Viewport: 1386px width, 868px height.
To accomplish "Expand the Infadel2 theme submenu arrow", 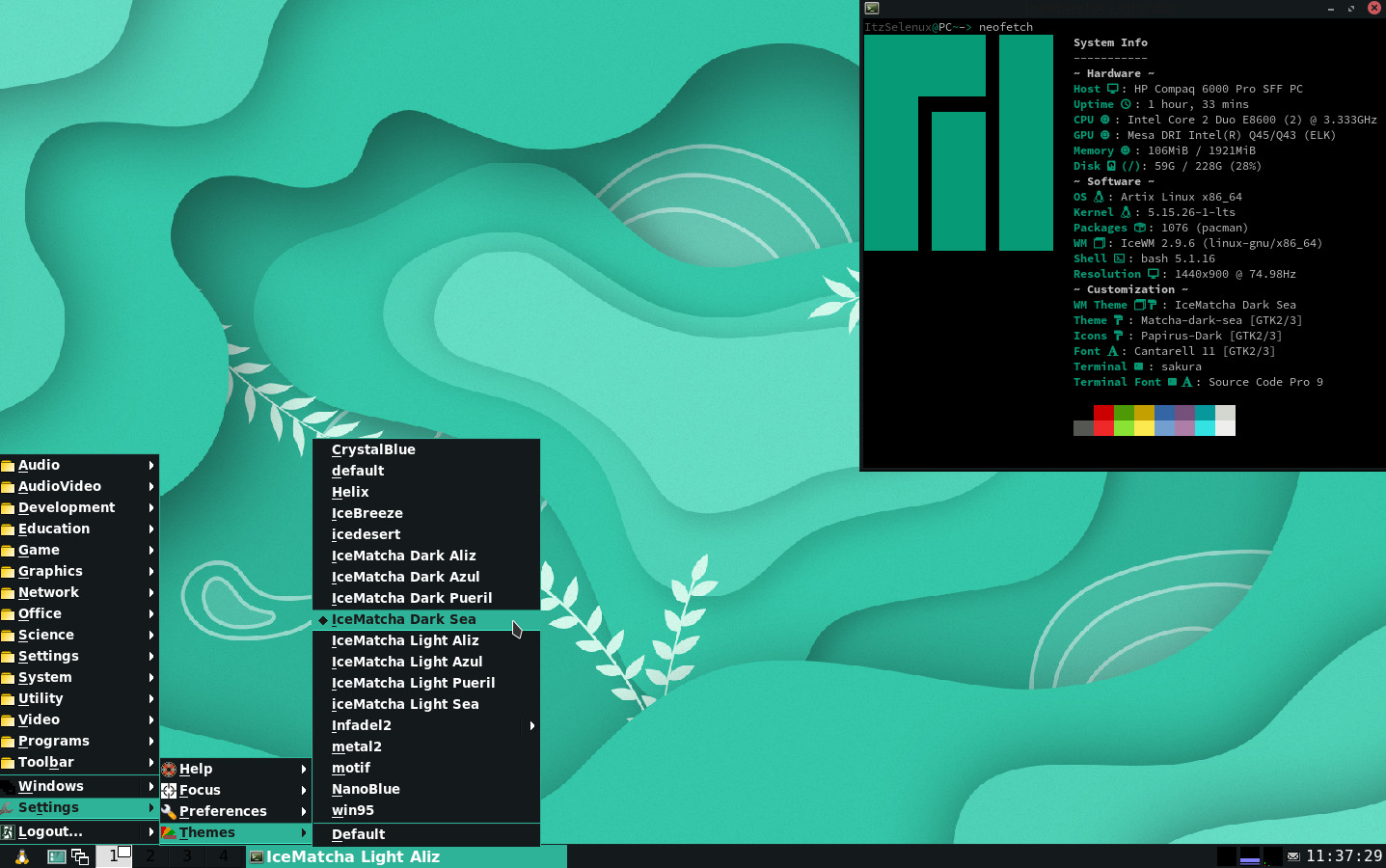I will [x=531, y=725].
